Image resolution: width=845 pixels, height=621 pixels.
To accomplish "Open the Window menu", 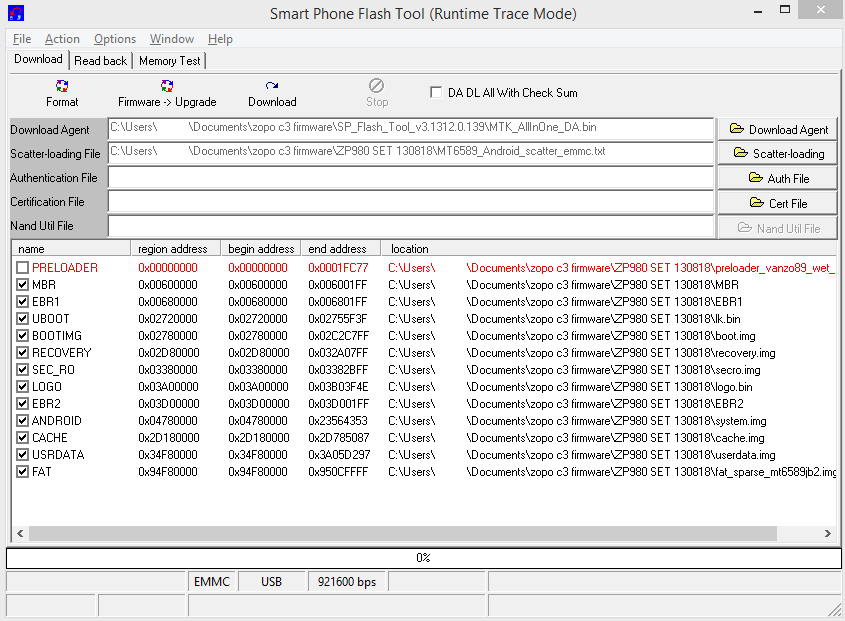I will pos(172,39).
